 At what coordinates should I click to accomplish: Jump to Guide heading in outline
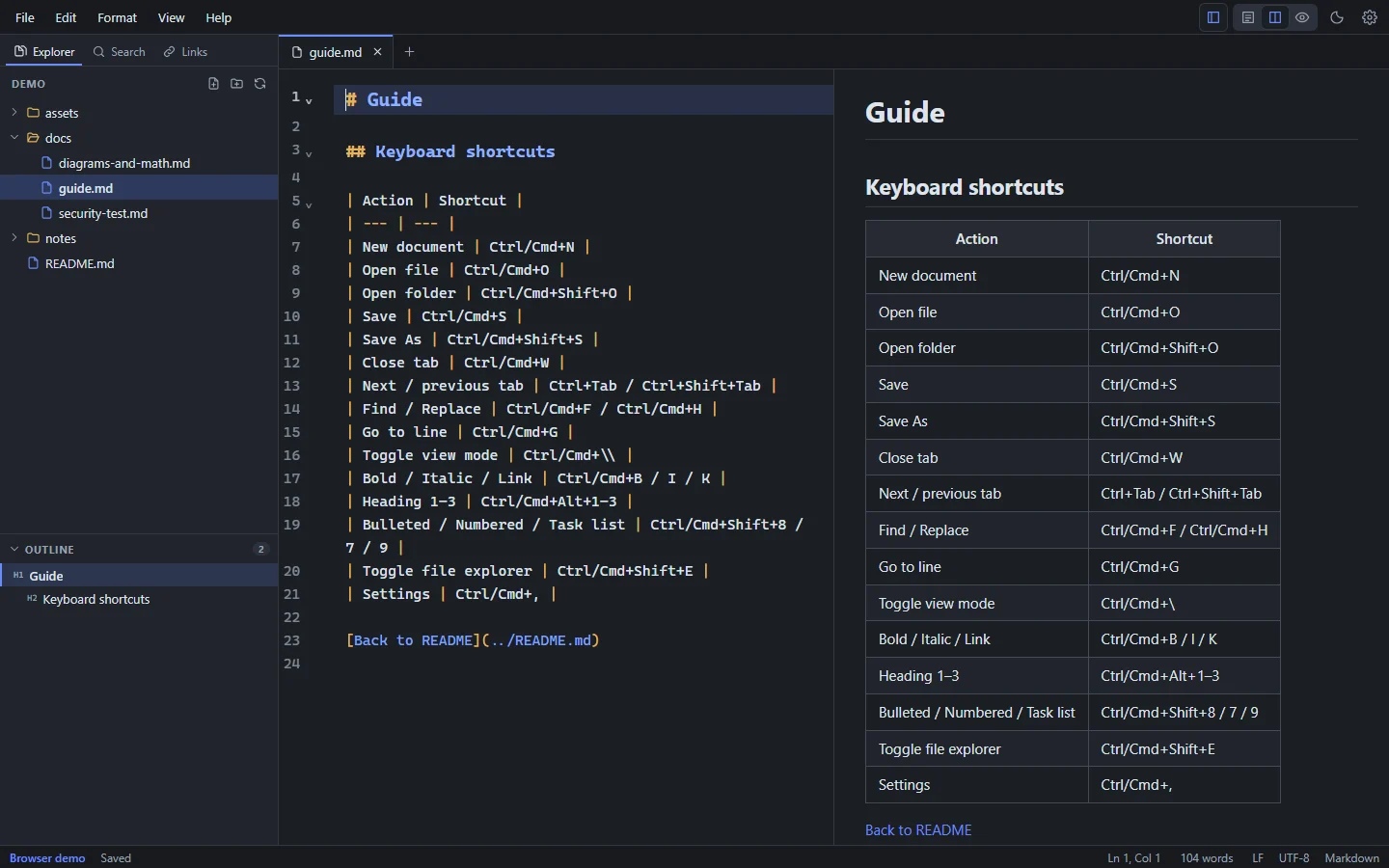[139, 576]
